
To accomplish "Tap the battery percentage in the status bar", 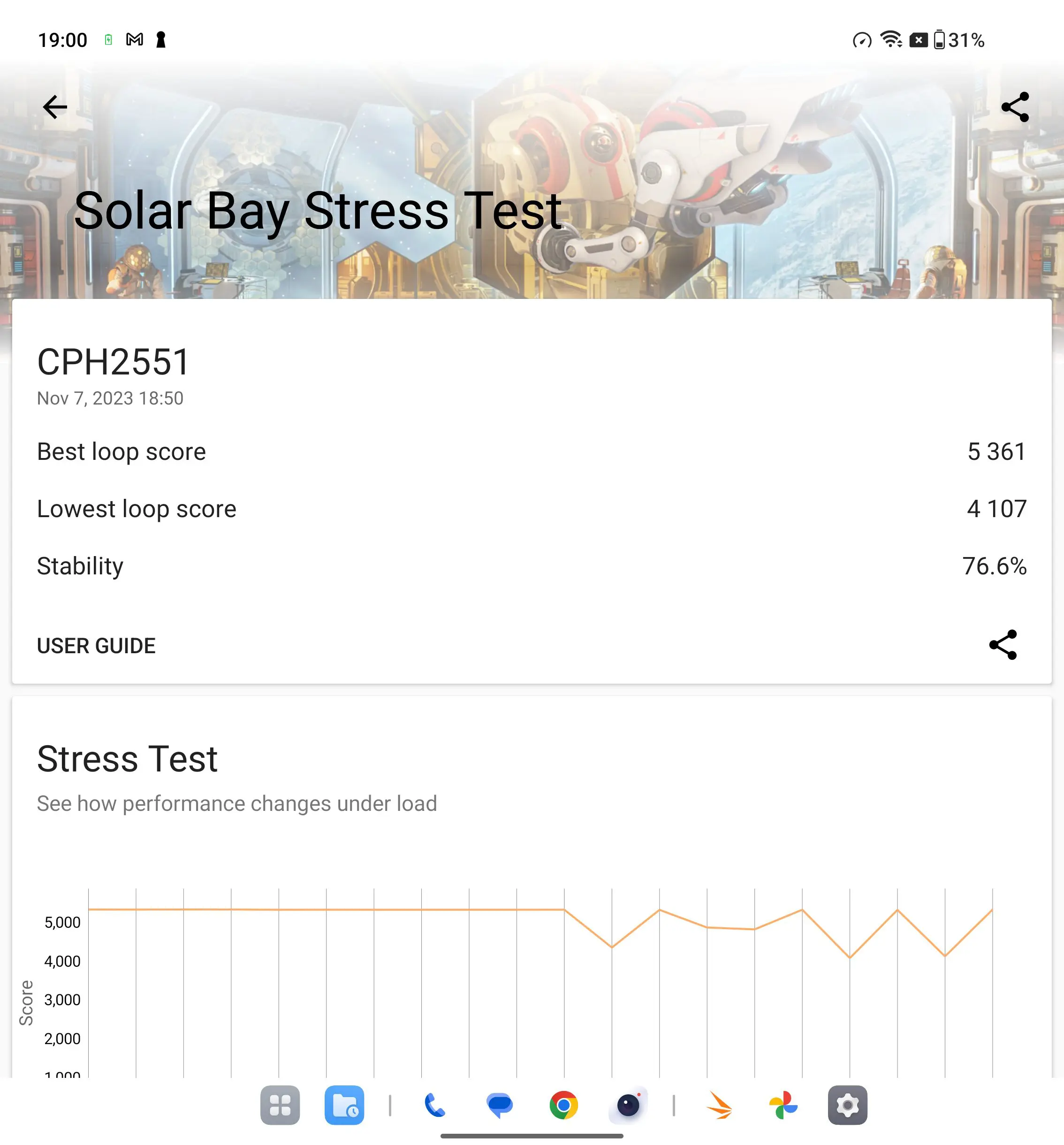I will click(966, 40).
